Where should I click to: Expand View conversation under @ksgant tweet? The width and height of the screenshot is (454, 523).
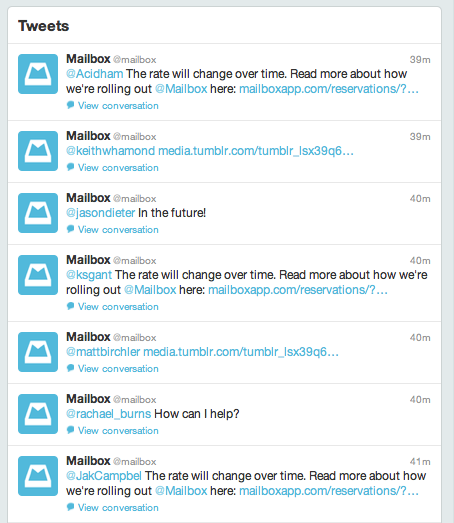click(118, 307)
